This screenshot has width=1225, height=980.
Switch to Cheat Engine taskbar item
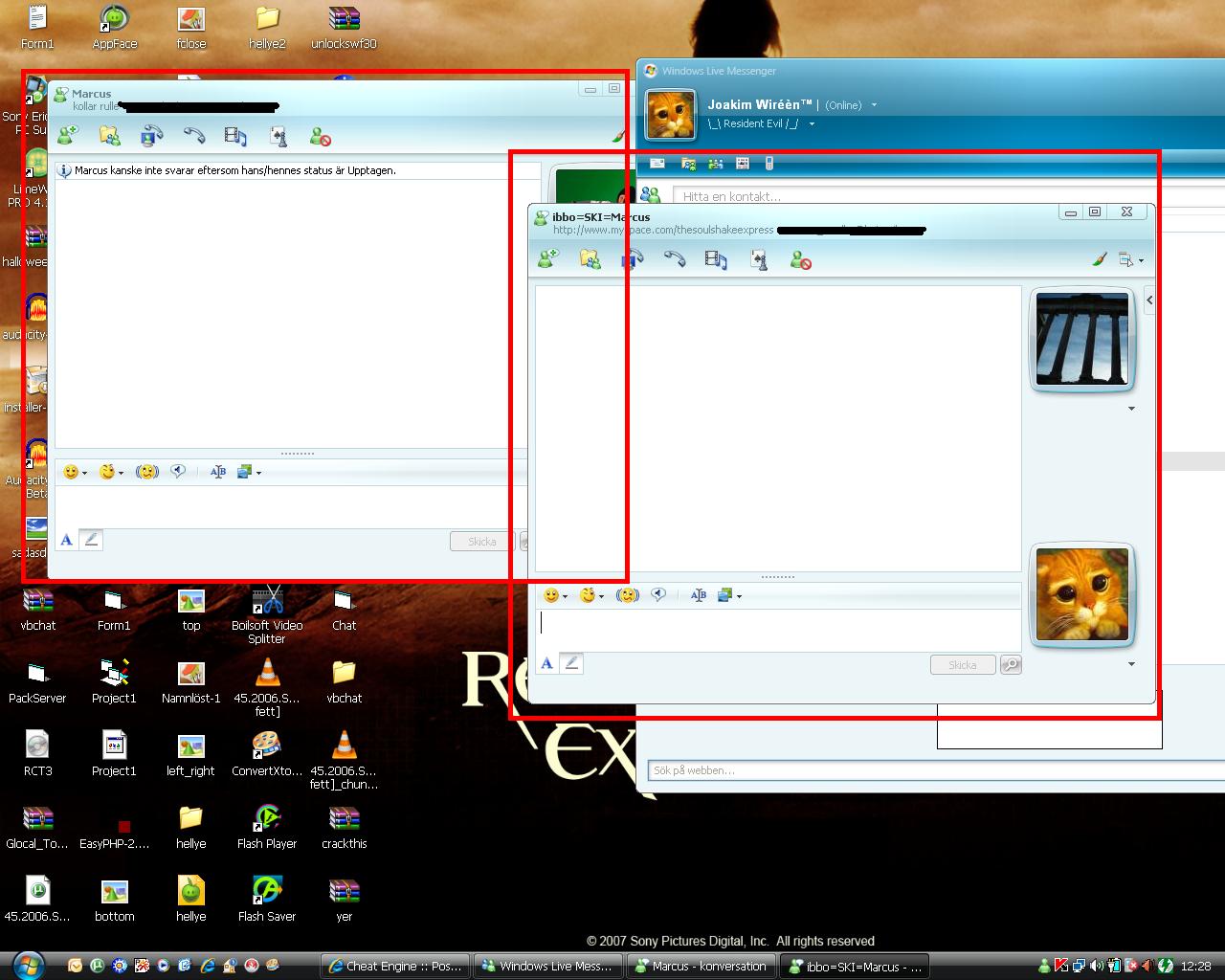point(395,966)
